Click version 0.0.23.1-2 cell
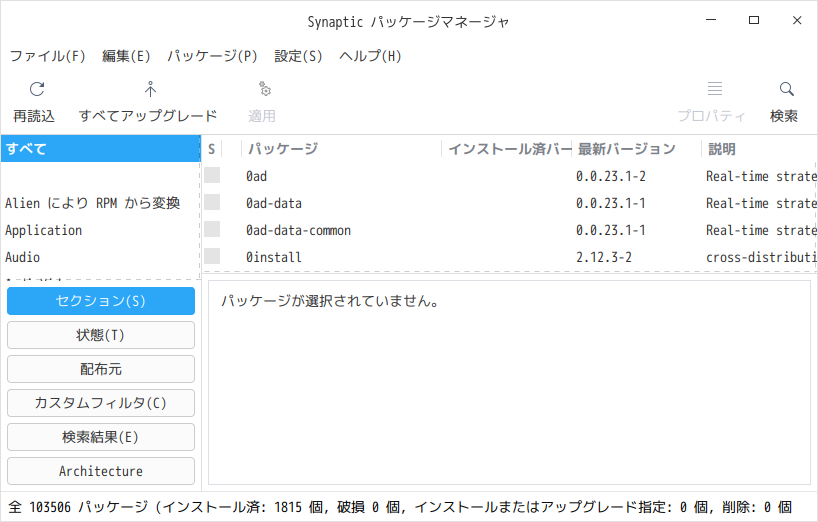 tap(611, 176)
